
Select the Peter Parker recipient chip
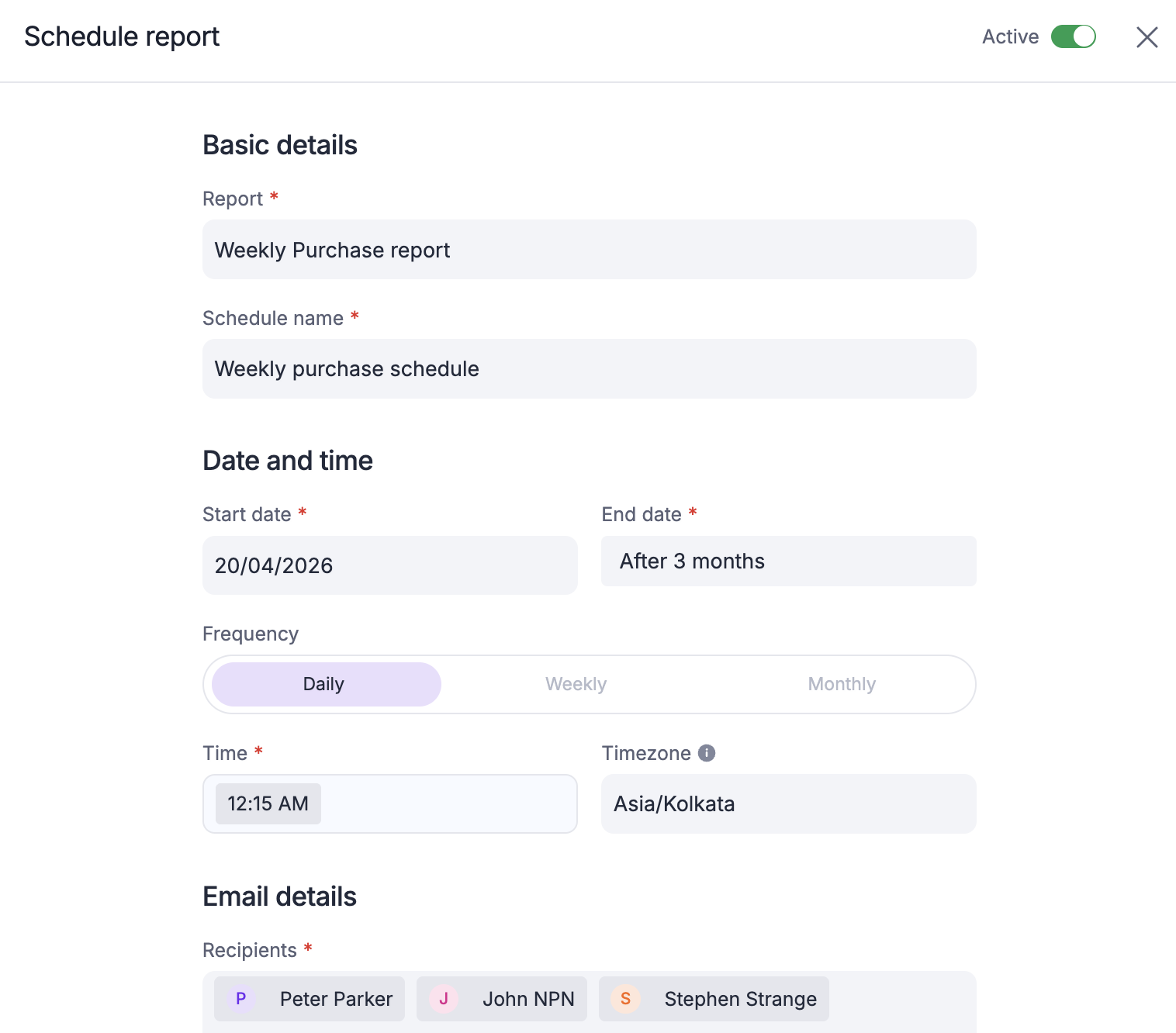(x=336, y=999)
